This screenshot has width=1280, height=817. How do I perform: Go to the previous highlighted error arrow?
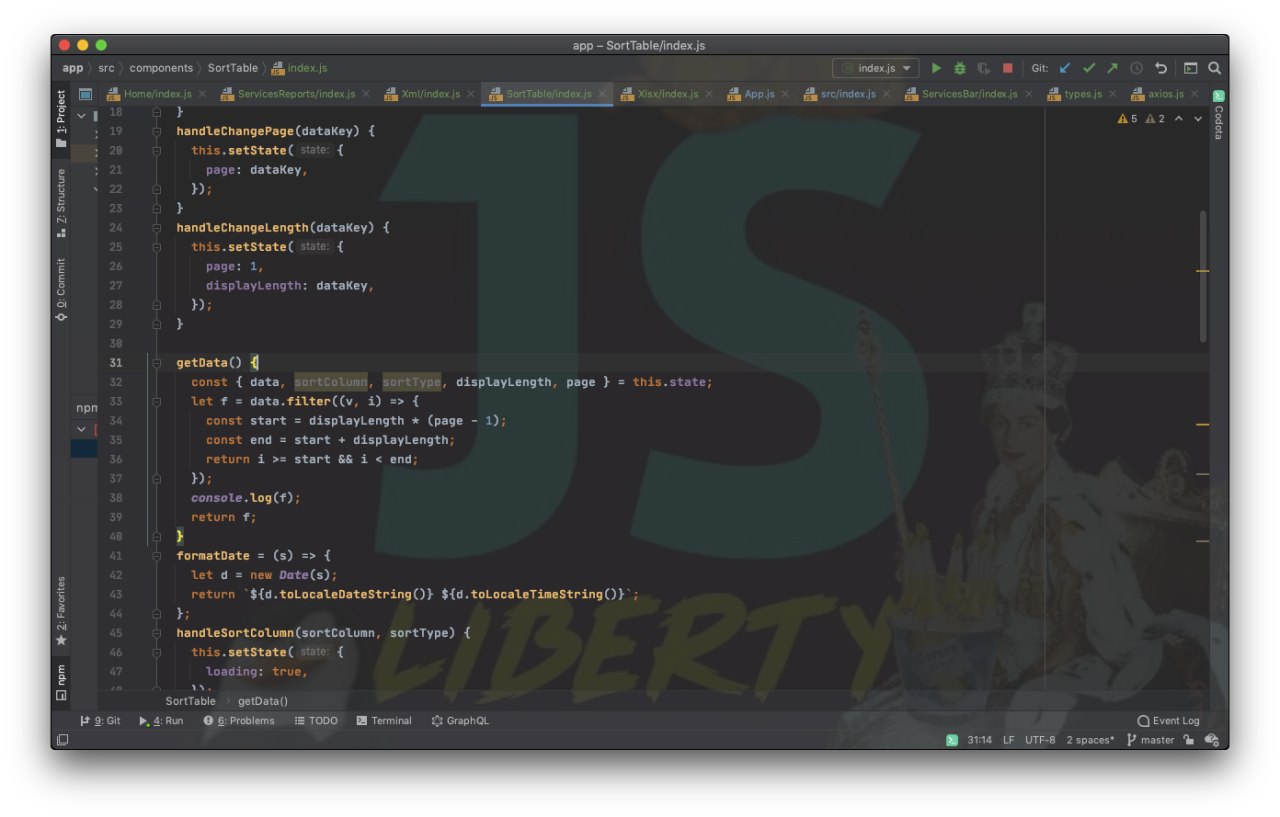pyautogui.click(x=1178, y=119)
